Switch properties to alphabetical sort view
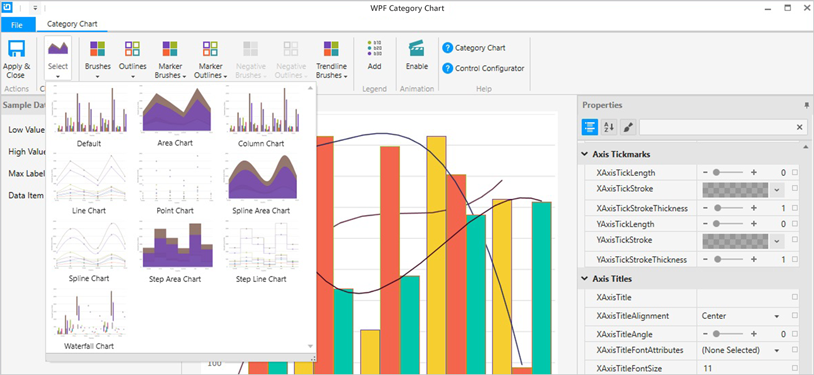This screenshot has height=375, width=814. pos(608,127)
